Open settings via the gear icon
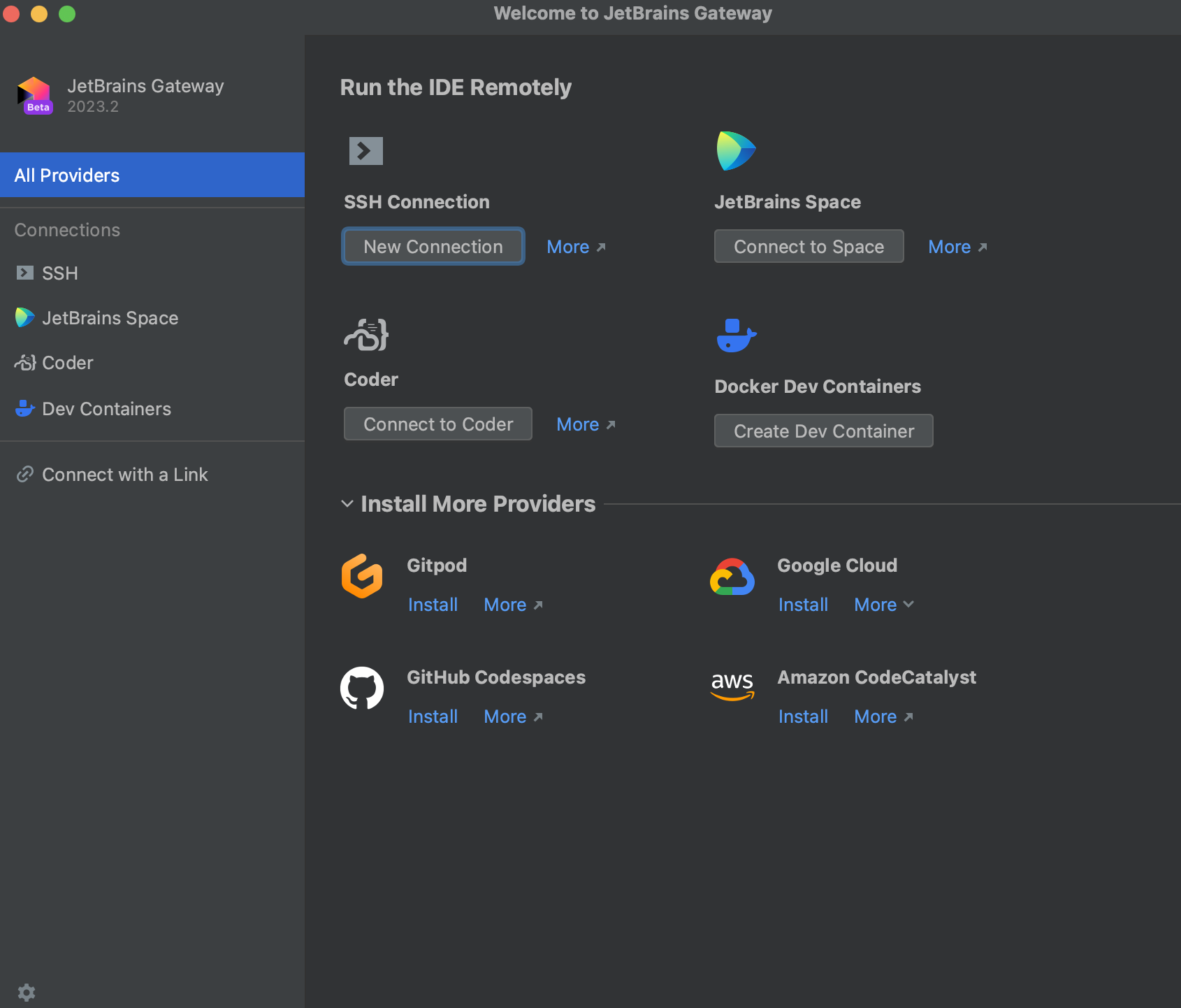 pos(27,992)
